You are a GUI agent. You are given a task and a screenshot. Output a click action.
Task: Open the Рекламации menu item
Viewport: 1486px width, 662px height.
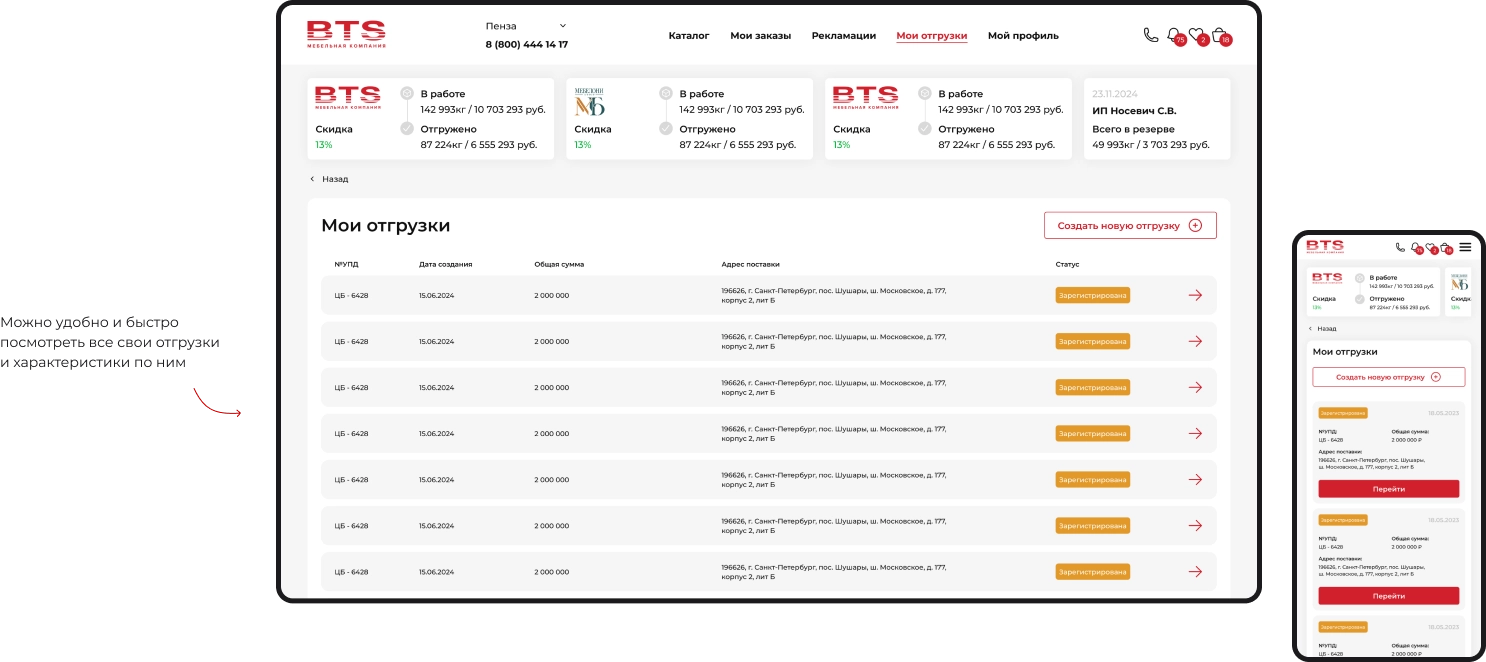(843, 36)
